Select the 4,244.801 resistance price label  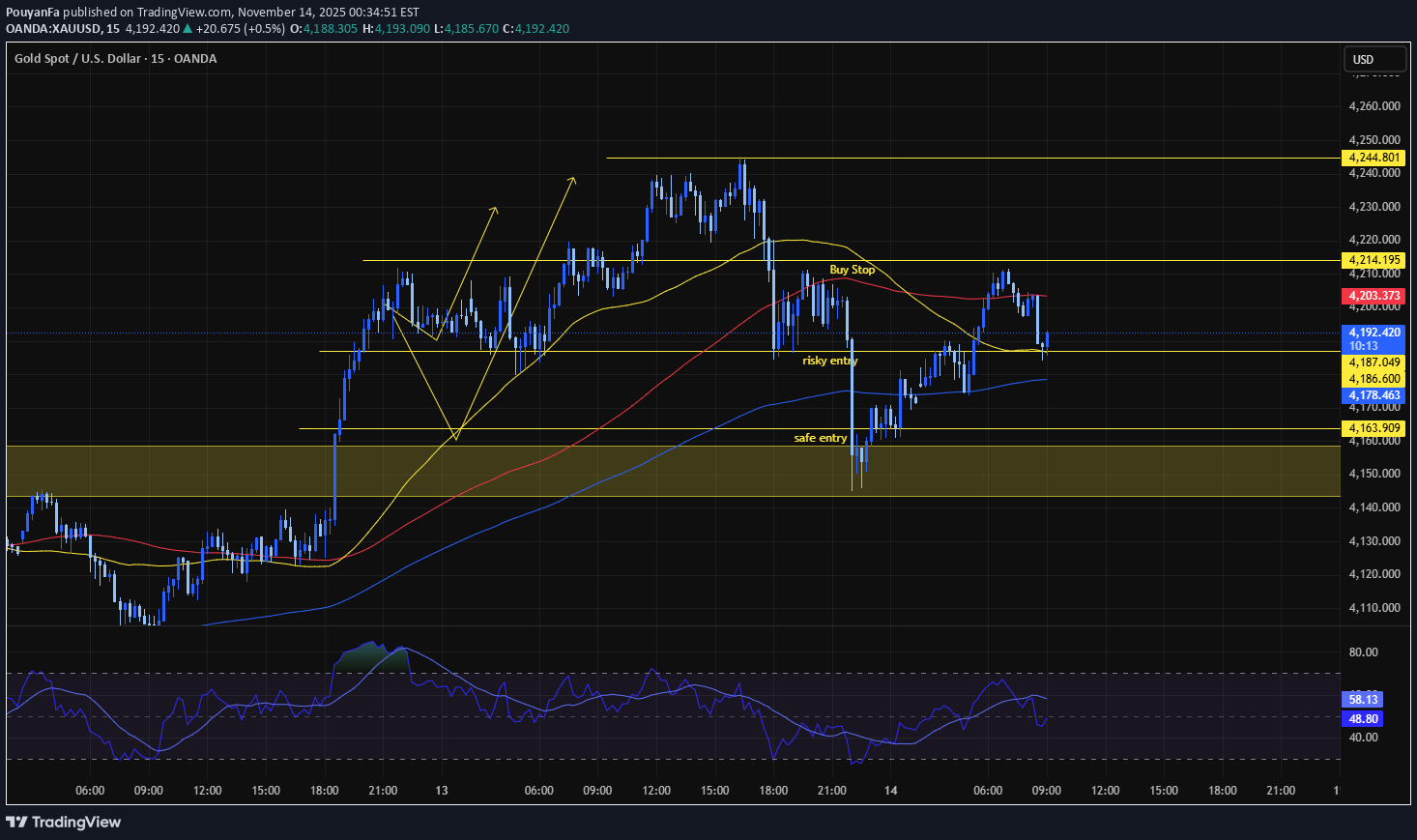1373,158
